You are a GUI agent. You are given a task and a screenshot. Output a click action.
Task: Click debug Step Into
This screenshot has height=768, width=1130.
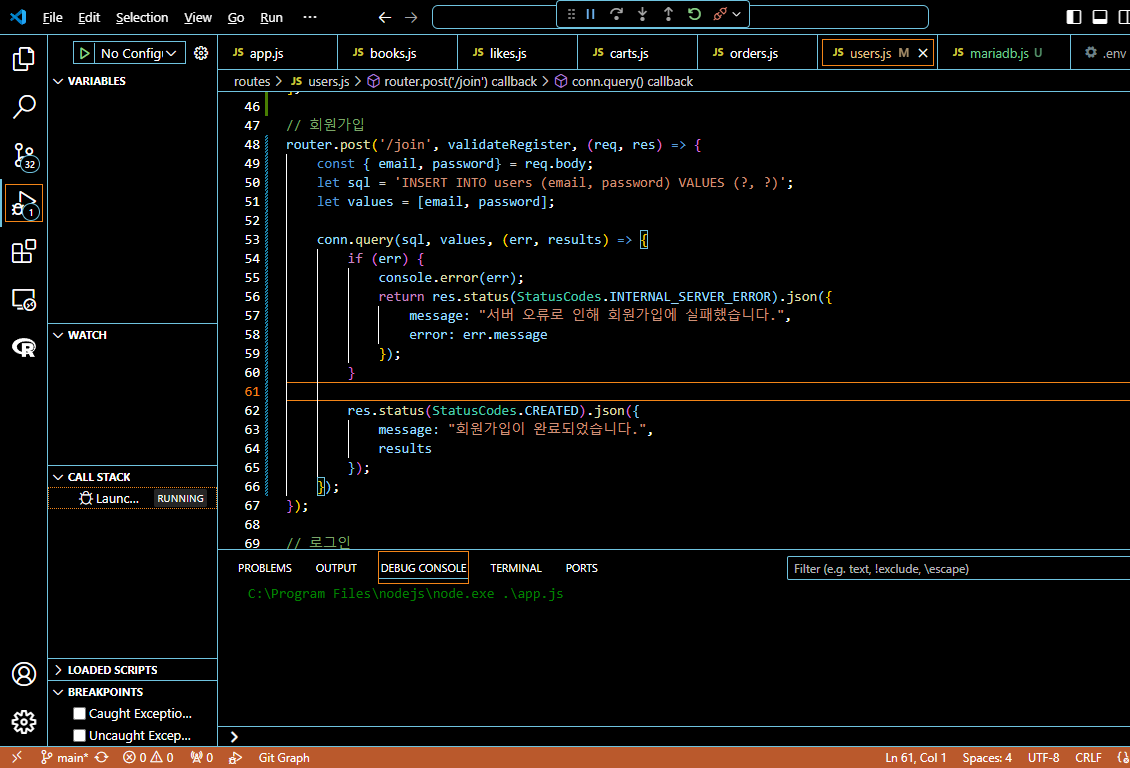coord(642,14)
